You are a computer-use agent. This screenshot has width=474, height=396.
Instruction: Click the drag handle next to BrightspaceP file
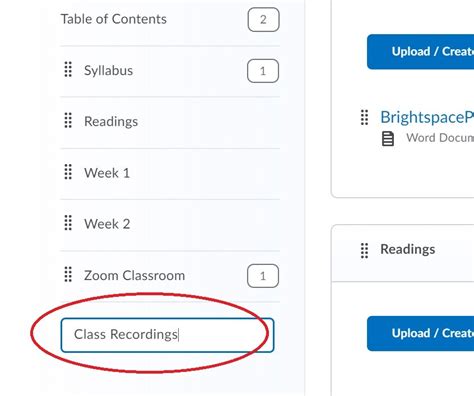coord(365,117)
